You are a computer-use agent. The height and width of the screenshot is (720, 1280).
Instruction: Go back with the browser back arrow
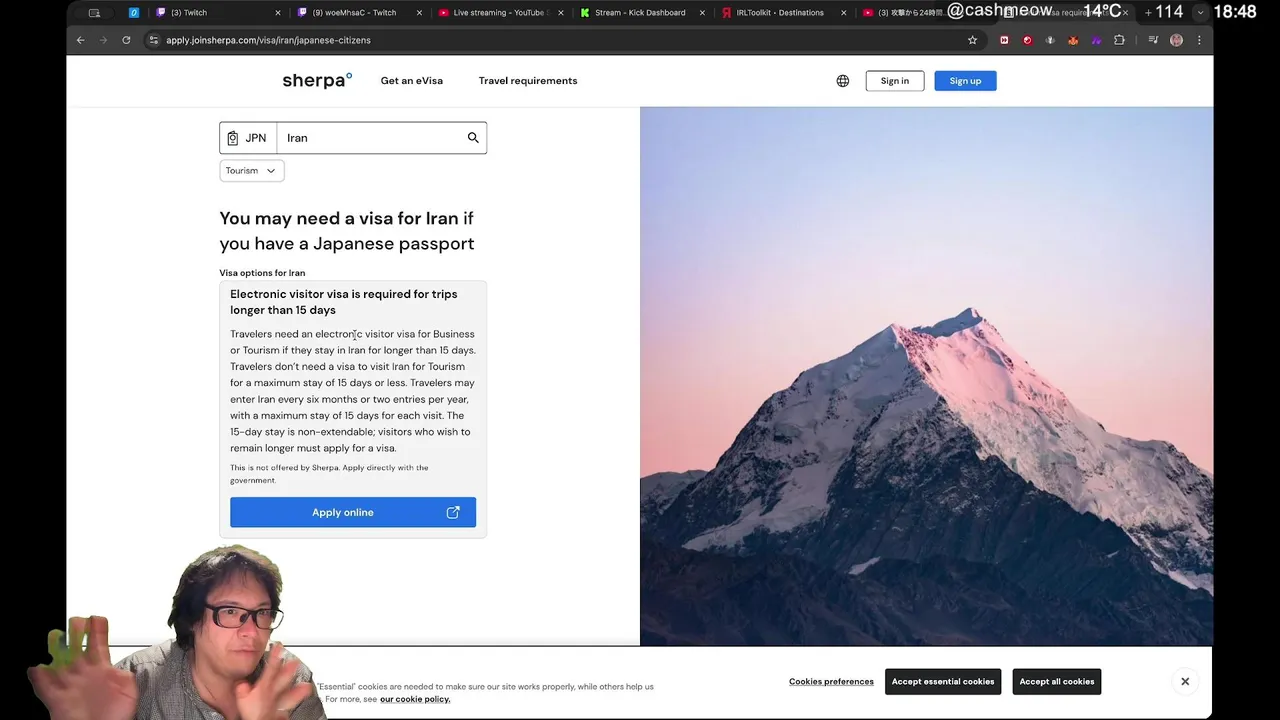click(81, 40)
